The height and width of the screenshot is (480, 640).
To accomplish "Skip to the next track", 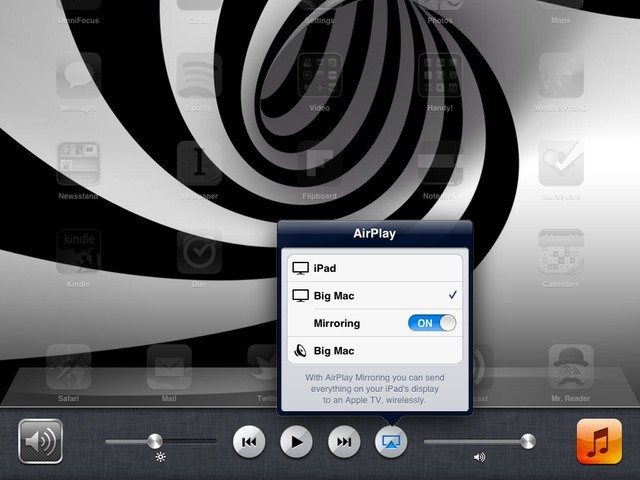I will (x=343, y=441).
